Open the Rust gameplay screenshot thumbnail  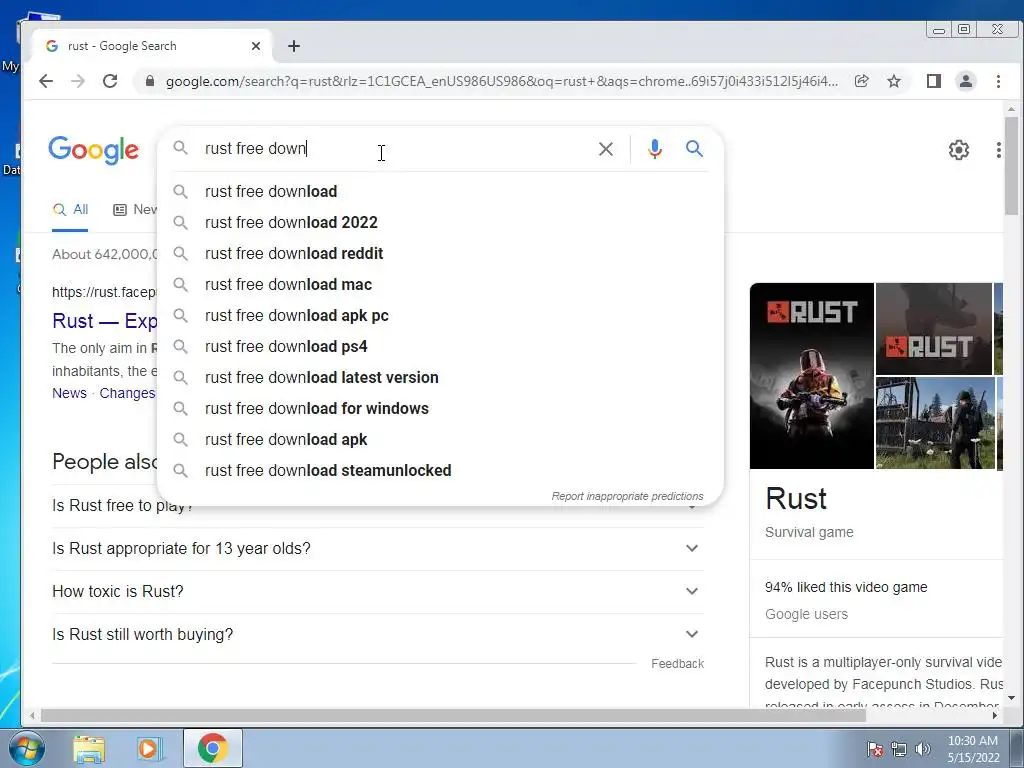(x=935, y=423)
